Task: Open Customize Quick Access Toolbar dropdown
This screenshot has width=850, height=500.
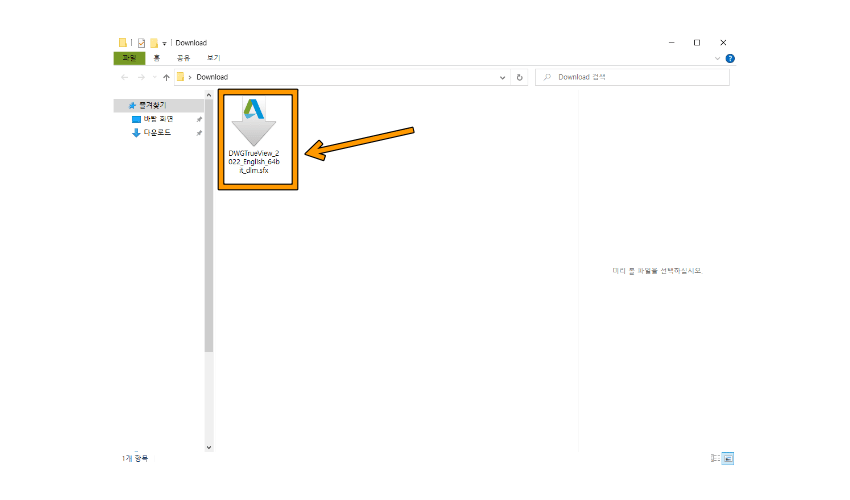Action: coord(164,43)
